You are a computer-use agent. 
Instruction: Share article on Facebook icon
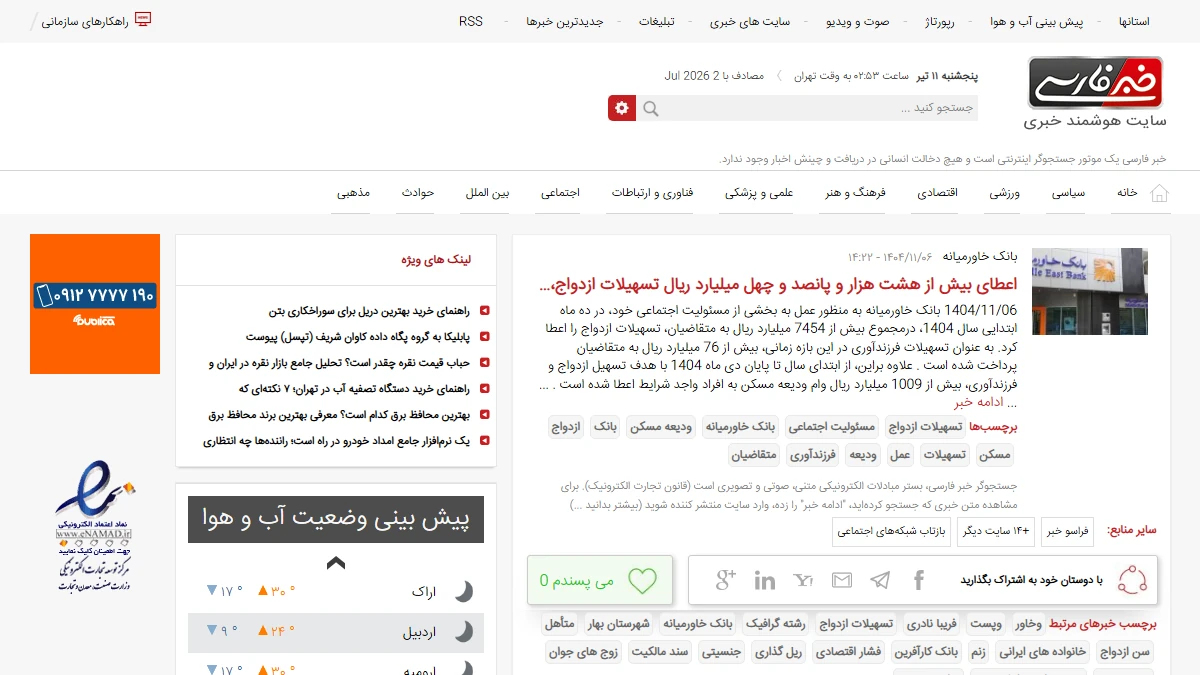coord(919,580)
